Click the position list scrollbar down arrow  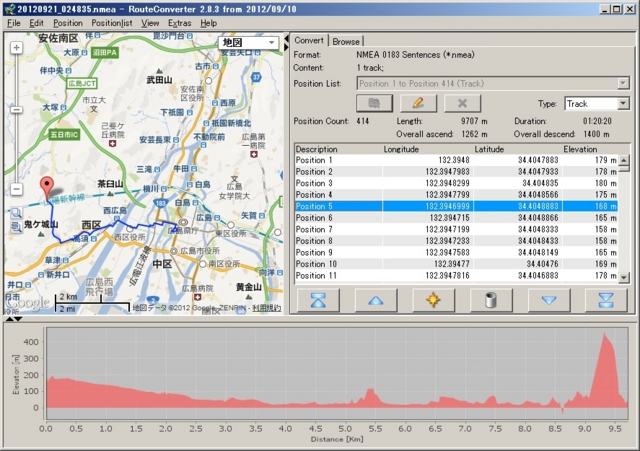(x=624, y=278)
